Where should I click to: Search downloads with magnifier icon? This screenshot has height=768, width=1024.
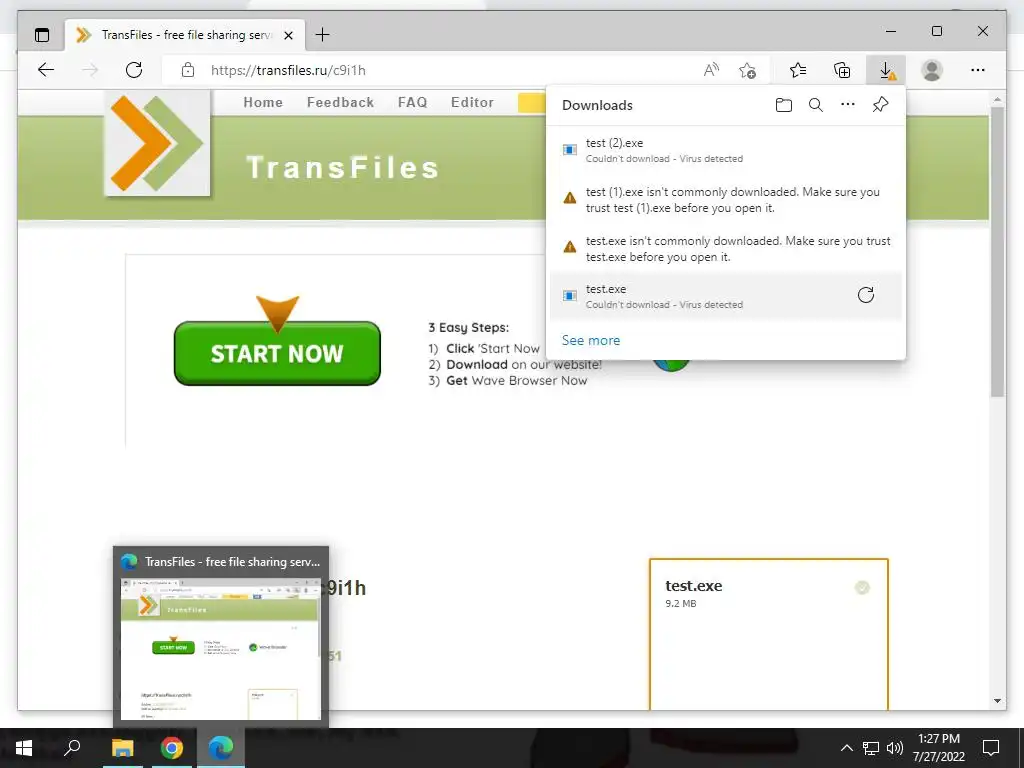tap(816, 105)
